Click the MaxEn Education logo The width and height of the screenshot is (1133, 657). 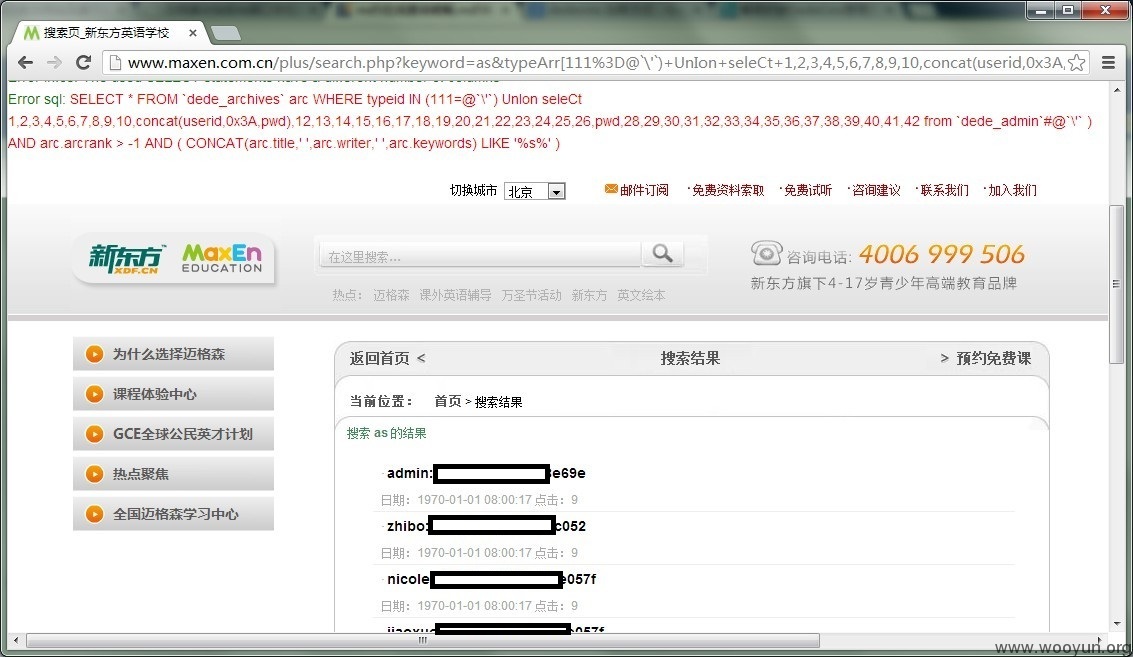pyautogui.click(x=222, y=258)
